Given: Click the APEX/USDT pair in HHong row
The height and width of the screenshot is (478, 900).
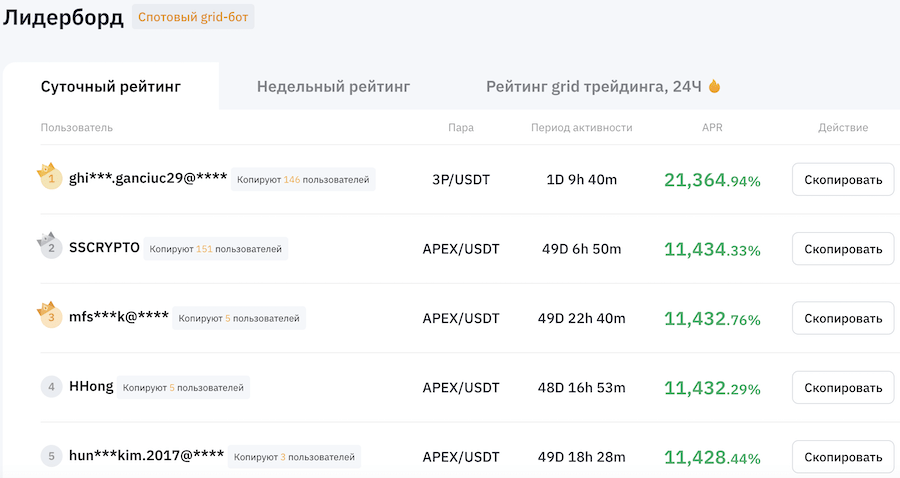Looking at the screenshot, I should [461, 388].
